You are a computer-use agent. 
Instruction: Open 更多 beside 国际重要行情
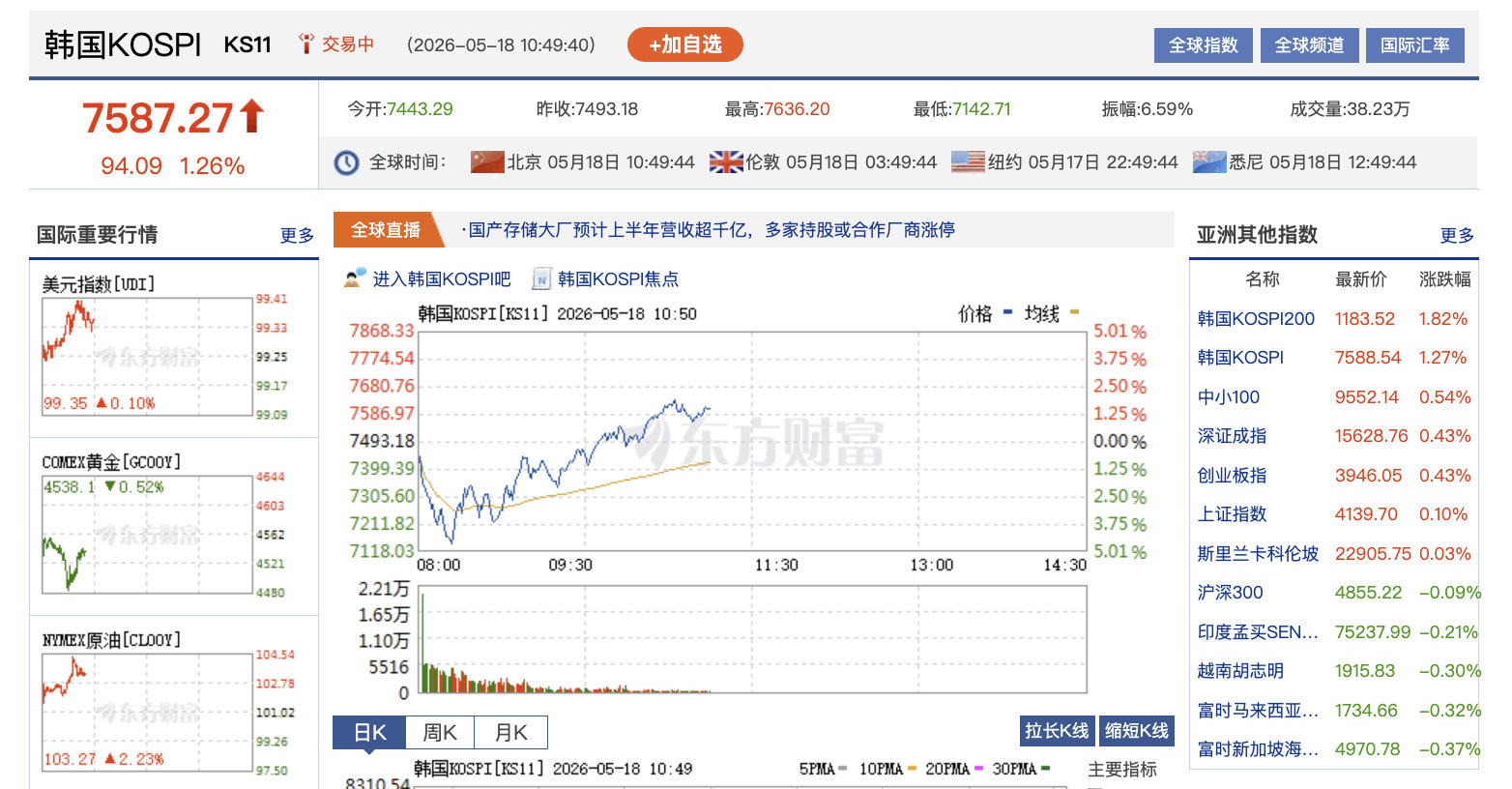click(x=298, y=235)
